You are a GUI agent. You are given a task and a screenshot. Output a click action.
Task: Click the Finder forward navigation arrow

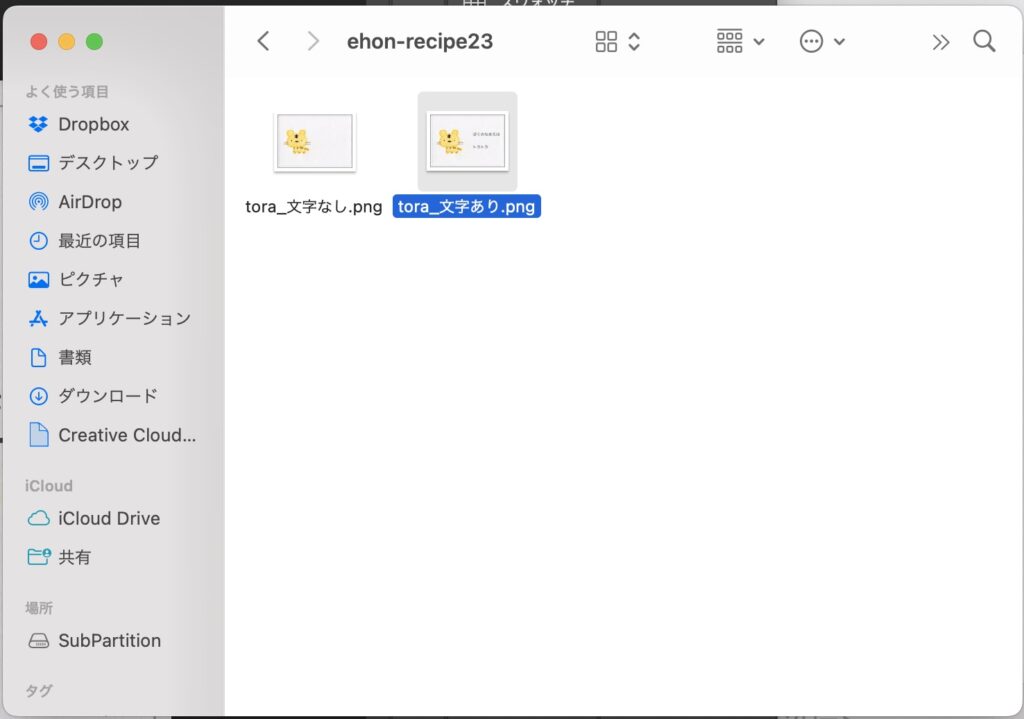tap(313, 41)
